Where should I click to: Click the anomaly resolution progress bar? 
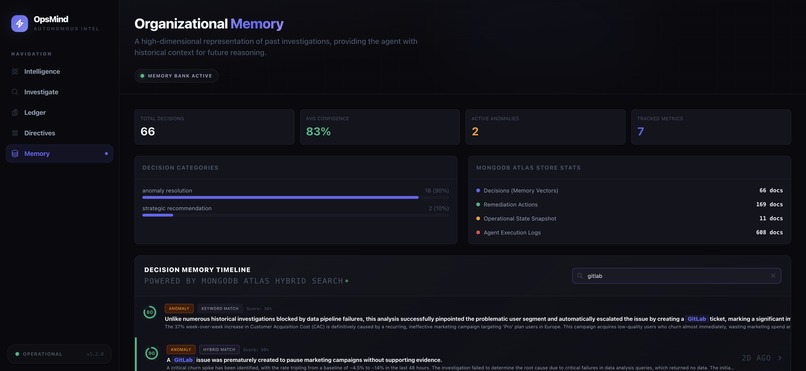point(296,197)
